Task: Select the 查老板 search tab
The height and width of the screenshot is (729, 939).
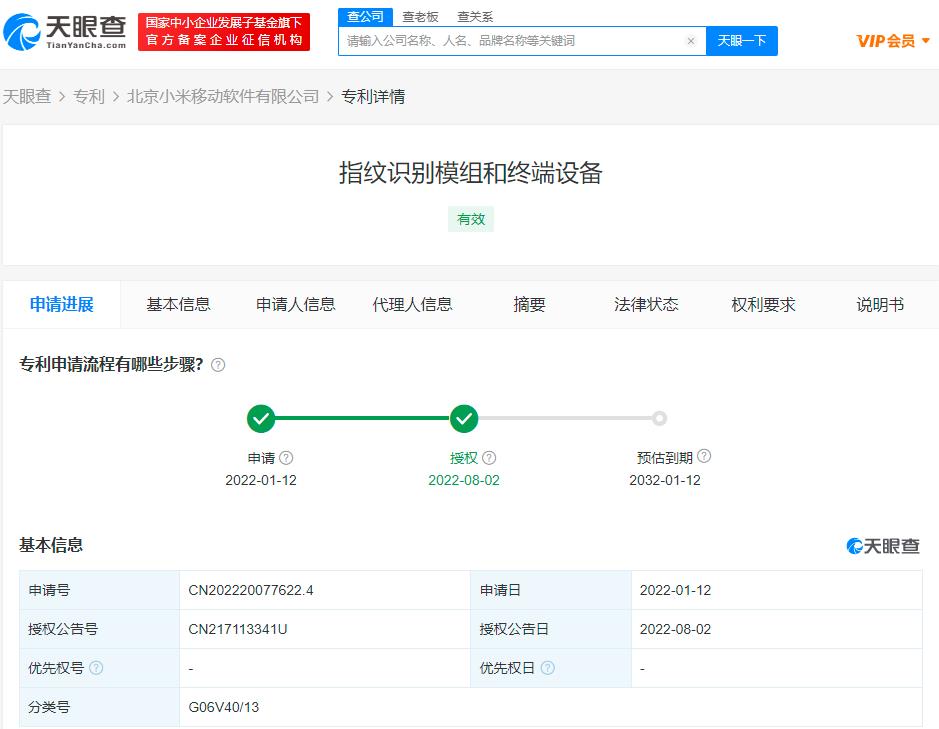Action: (x=420, y=17)
